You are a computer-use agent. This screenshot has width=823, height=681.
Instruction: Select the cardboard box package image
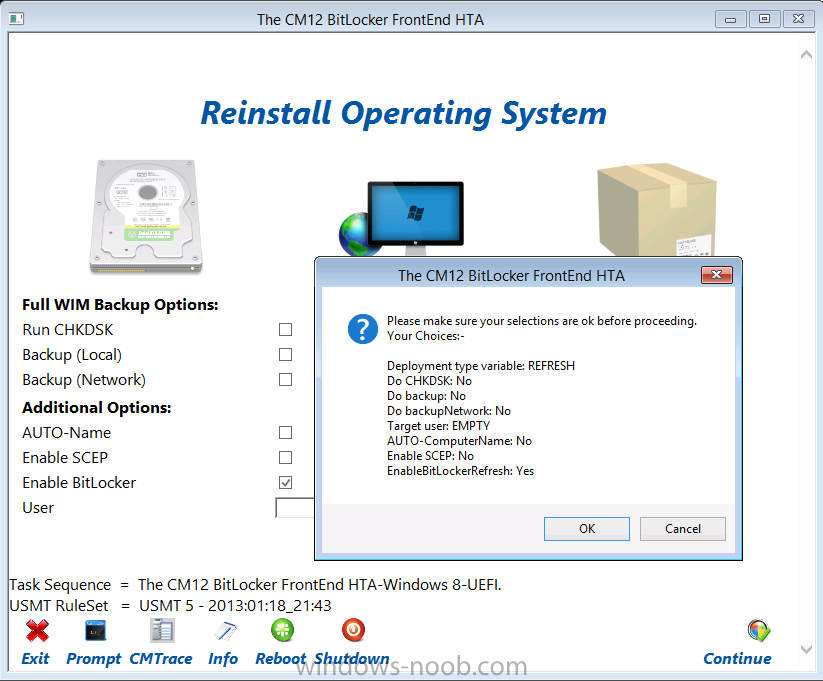657,209
